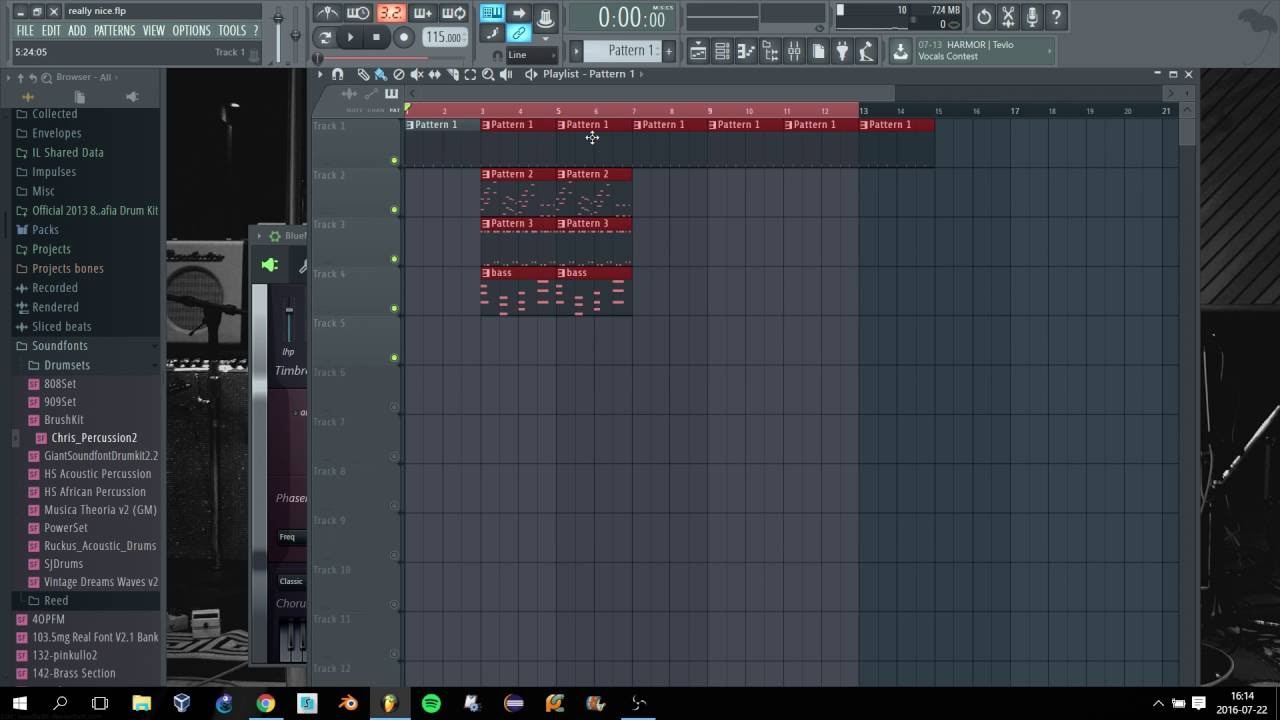The image size is (1280, 720).
Task: Toggle typing keyboard to piano
Action: pos(491,14)
